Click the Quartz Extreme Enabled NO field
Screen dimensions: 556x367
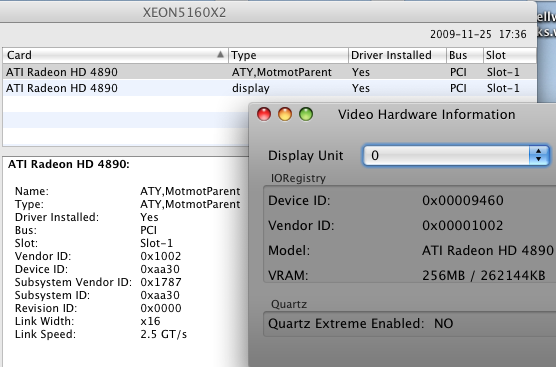(410, 324)
